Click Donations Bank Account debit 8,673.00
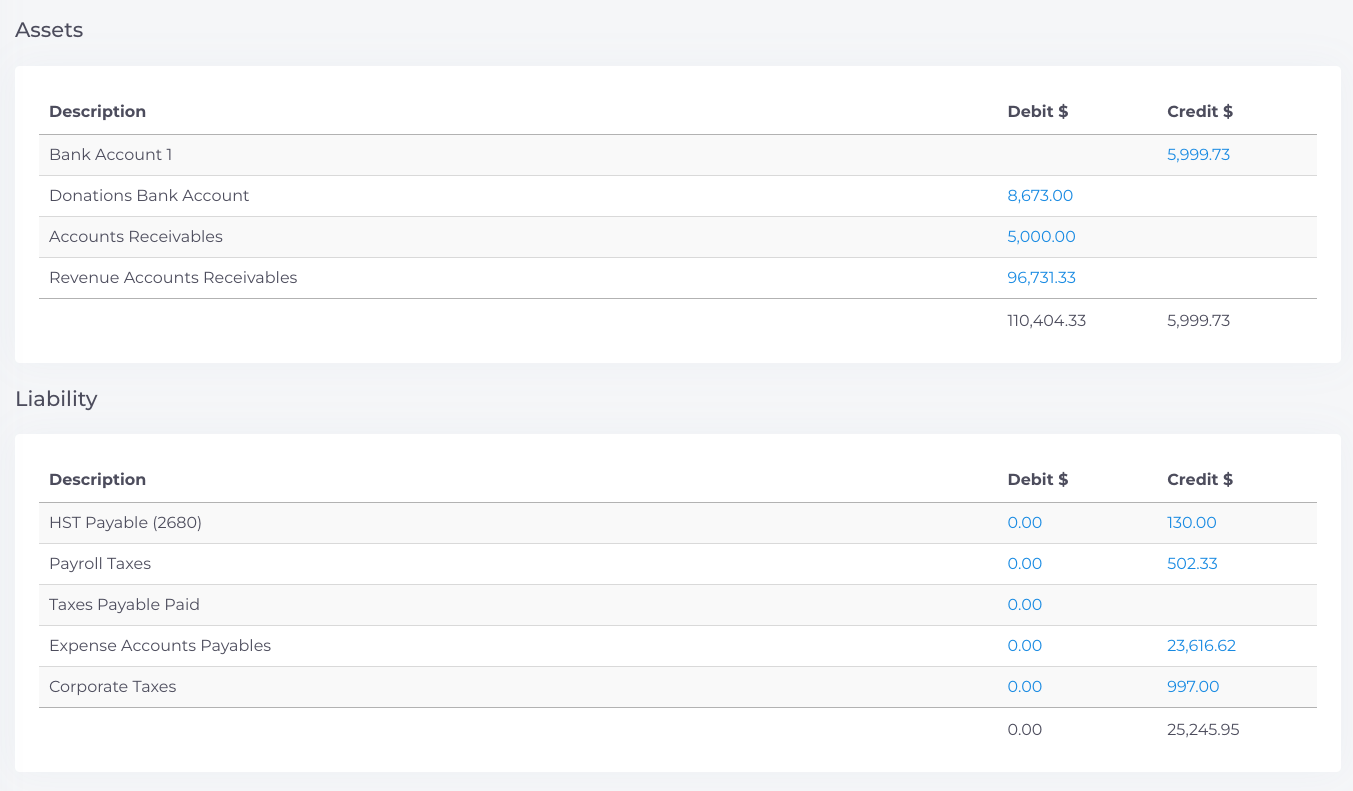The image size is (1353, 791). (x=1040, y=196)
